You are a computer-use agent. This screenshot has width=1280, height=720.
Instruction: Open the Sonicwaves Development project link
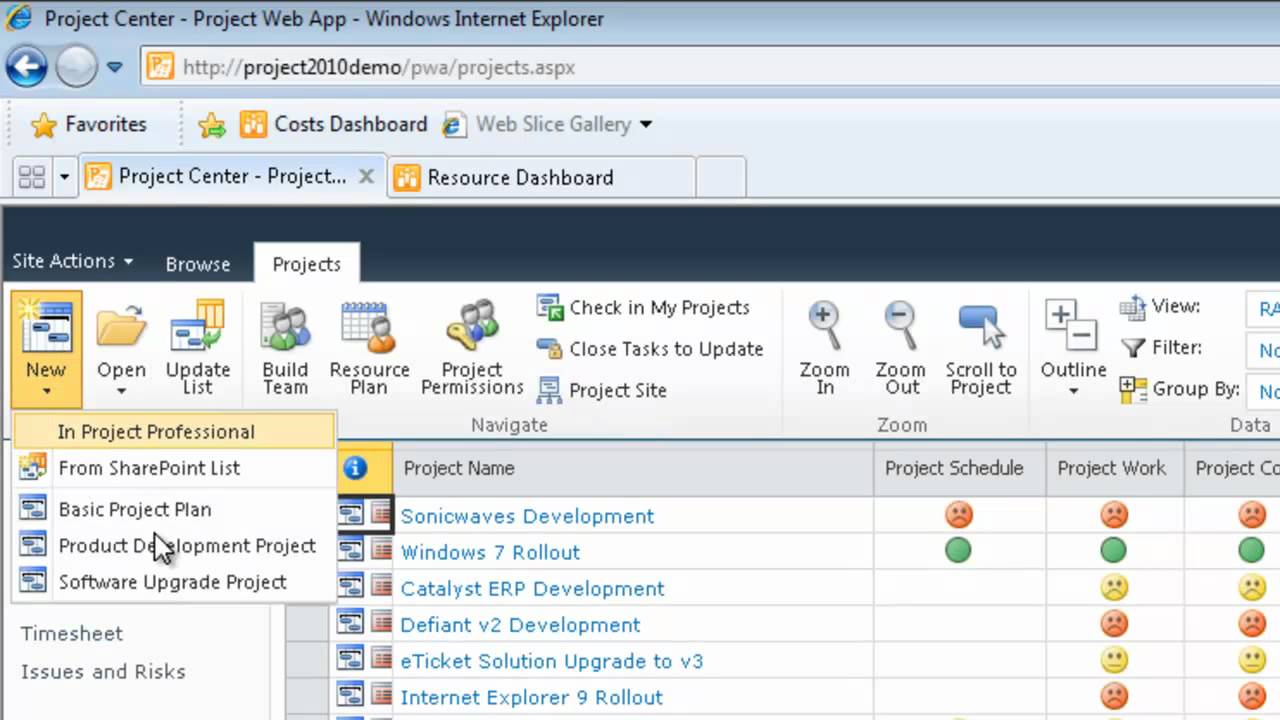527,516
